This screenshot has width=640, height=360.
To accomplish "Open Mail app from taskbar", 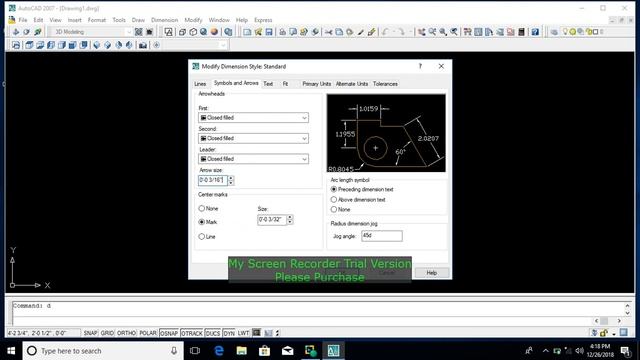I will pos(287,351).
